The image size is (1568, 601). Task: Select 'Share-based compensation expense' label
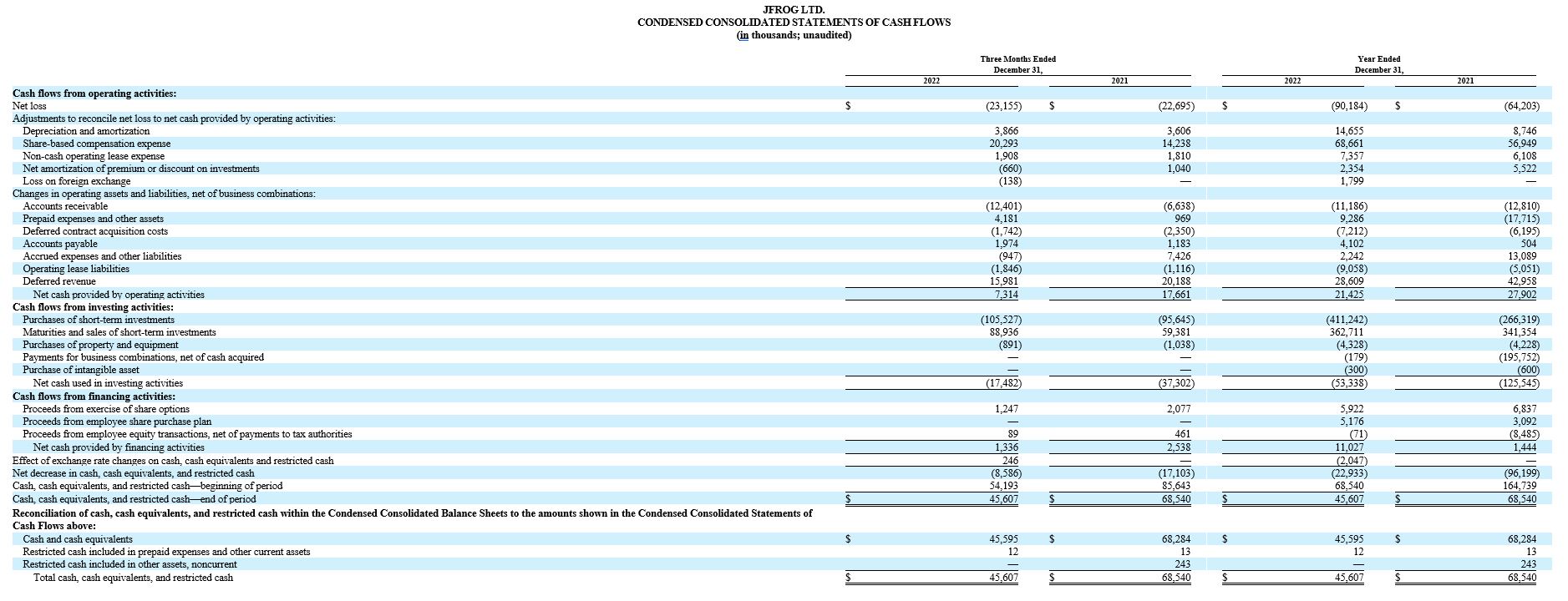point(96,144)
